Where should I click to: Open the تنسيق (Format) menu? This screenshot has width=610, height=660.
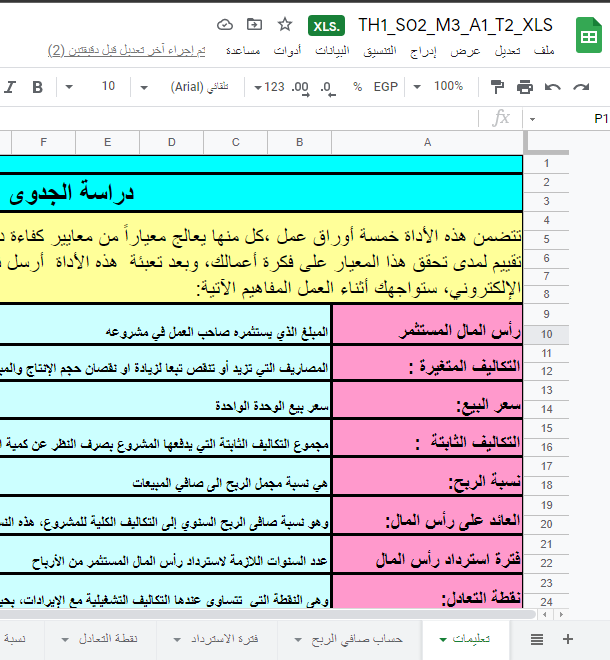[373, 50]
